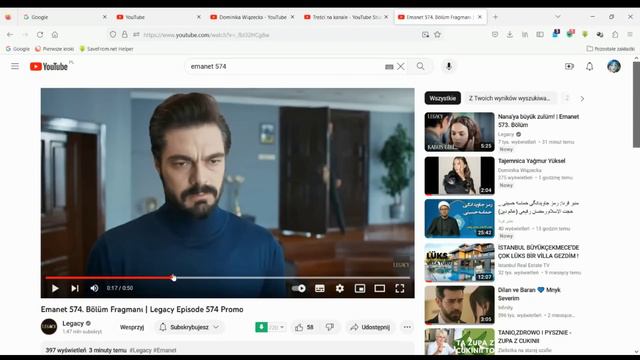
Task: Open the SaveFrom.net Helper bookmark
Action: coord(106,49)
